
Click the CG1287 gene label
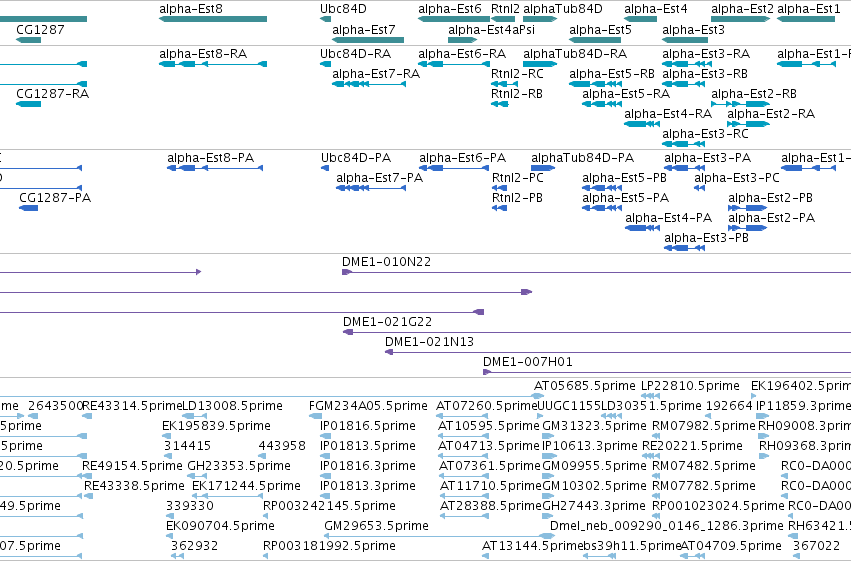point(40,29)
